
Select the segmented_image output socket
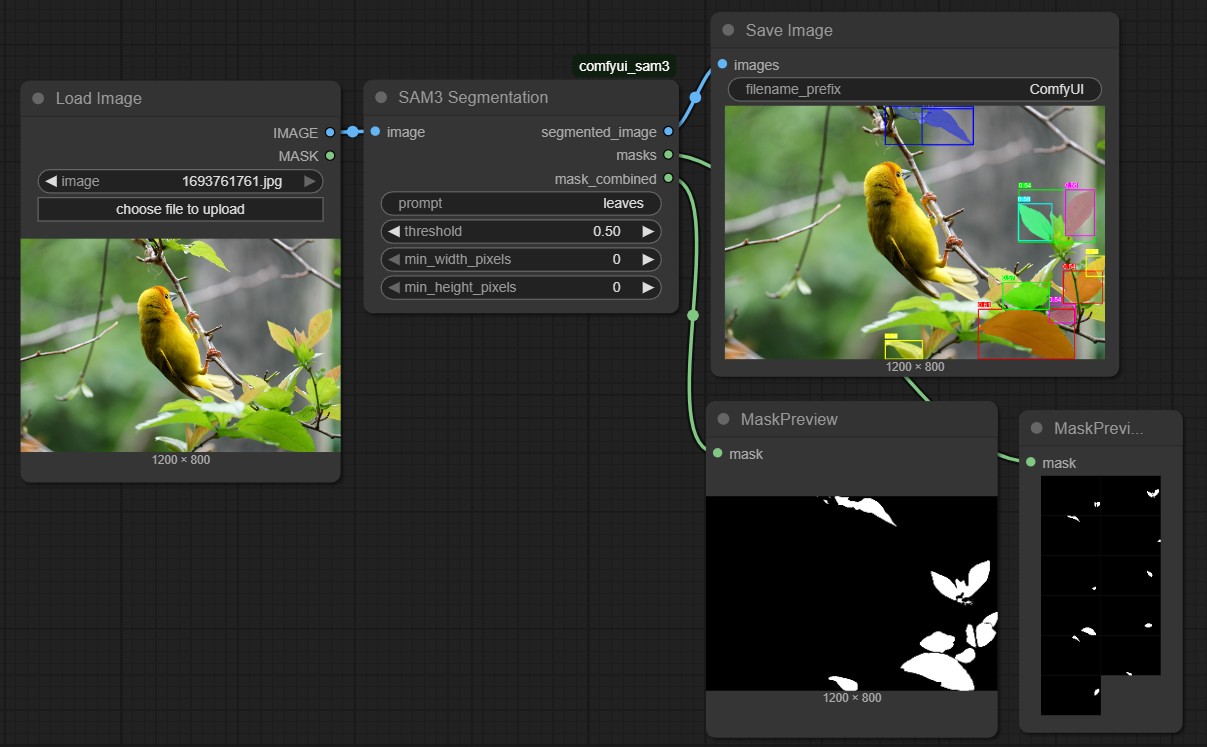(668, 131)
